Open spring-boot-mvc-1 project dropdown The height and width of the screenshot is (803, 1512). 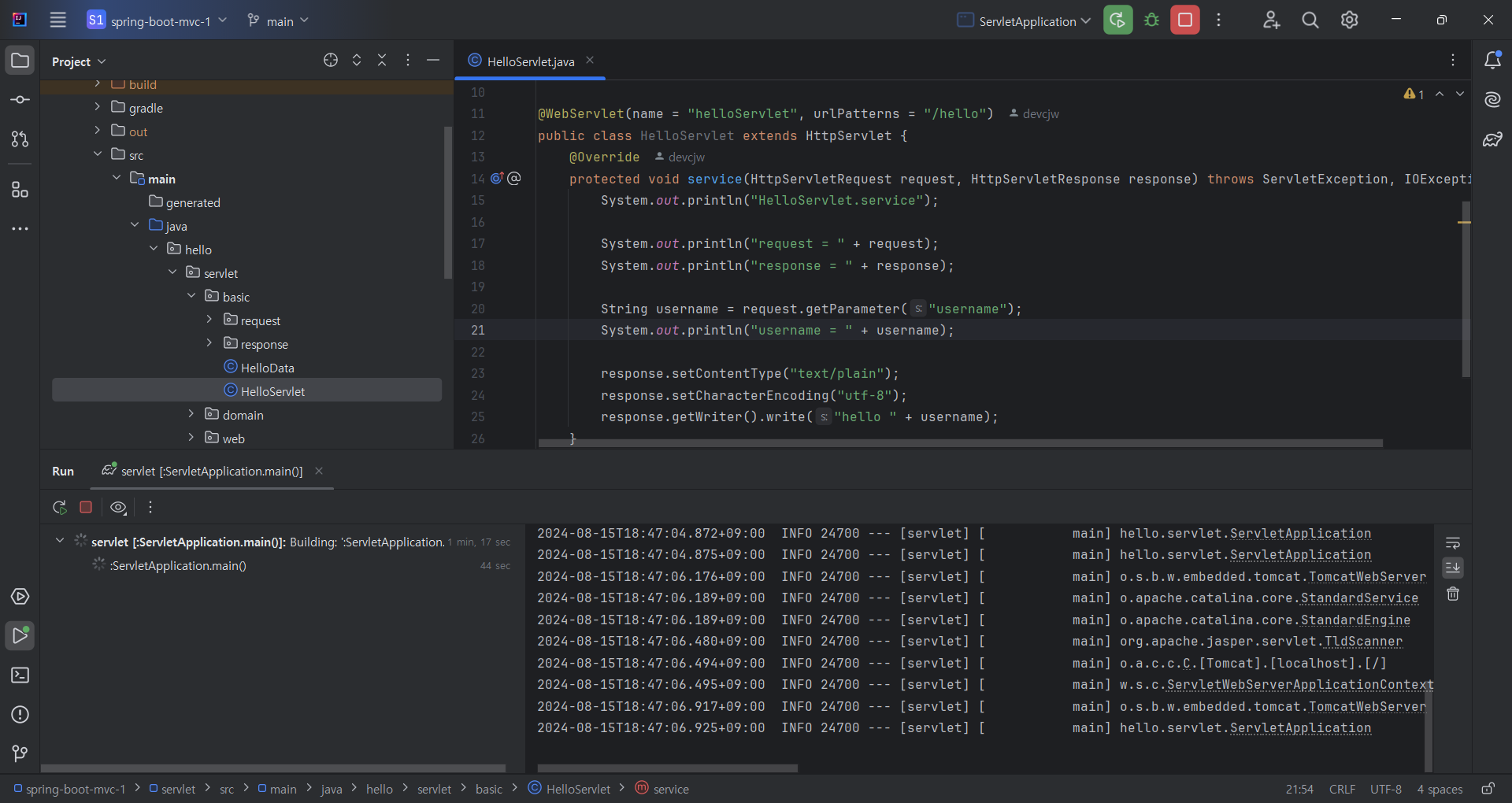click(x=157, y=20)
